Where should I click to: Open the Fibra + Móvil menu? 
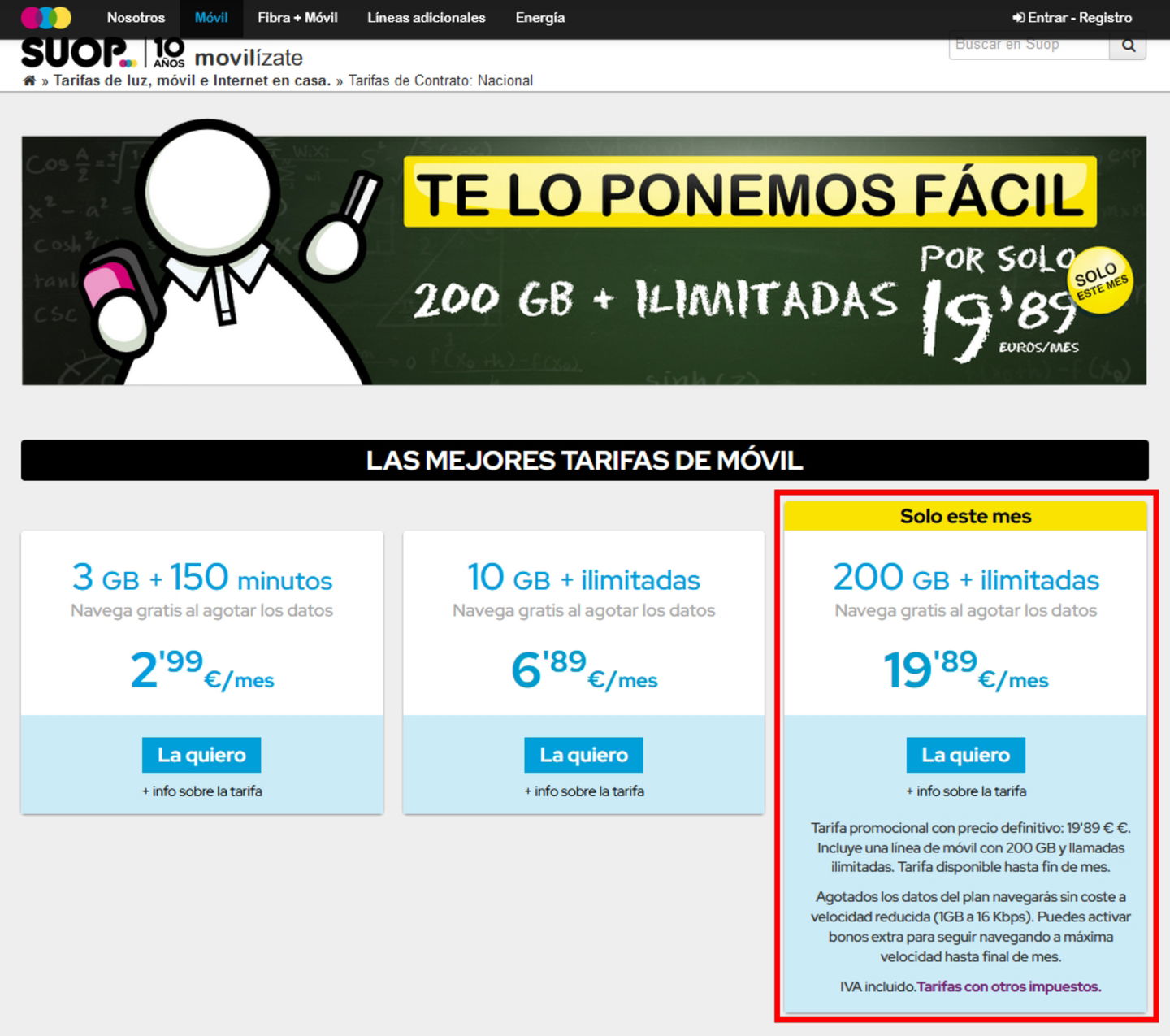(297, 17)
